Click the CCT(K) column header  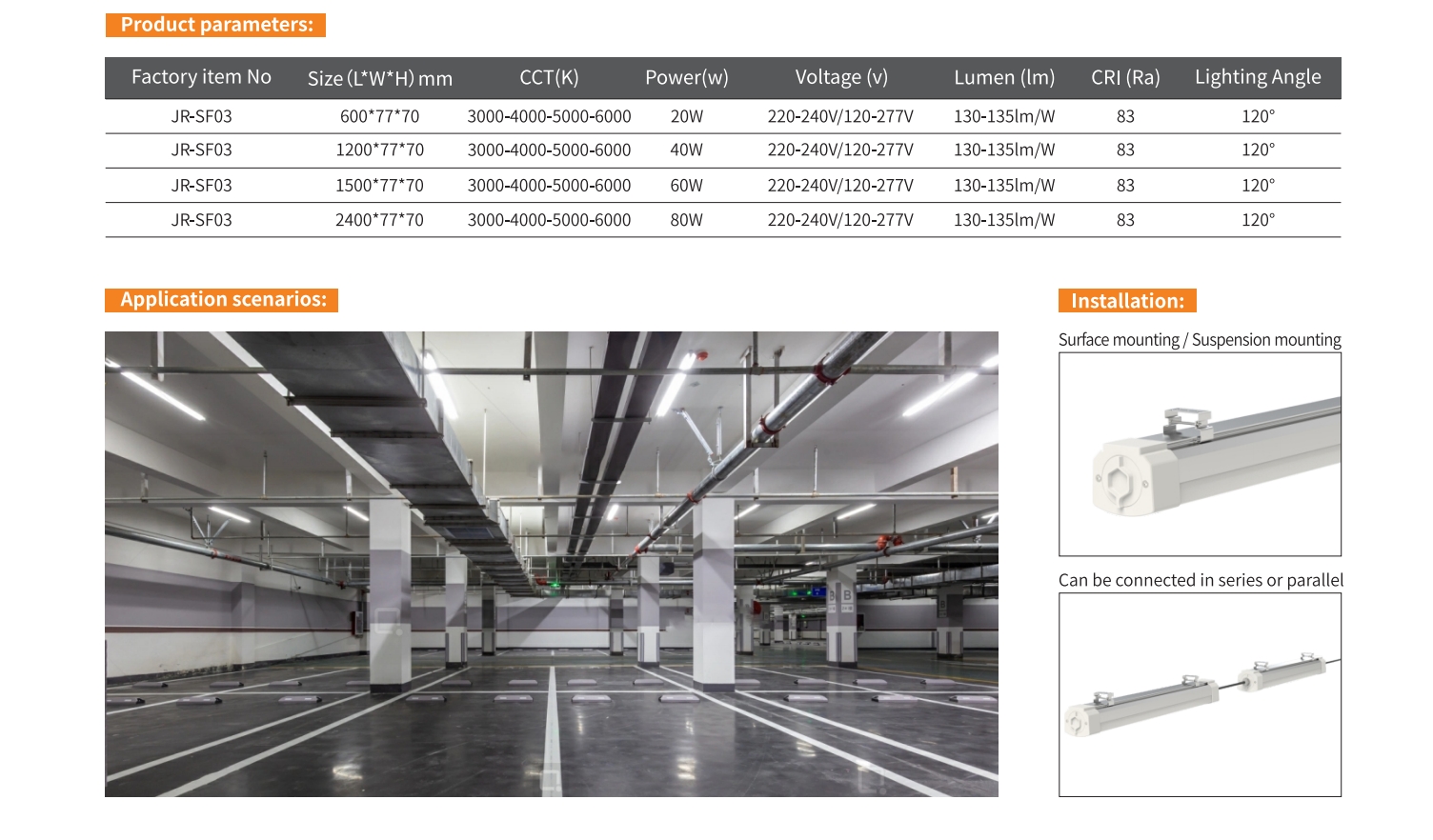tap(549, 77)
